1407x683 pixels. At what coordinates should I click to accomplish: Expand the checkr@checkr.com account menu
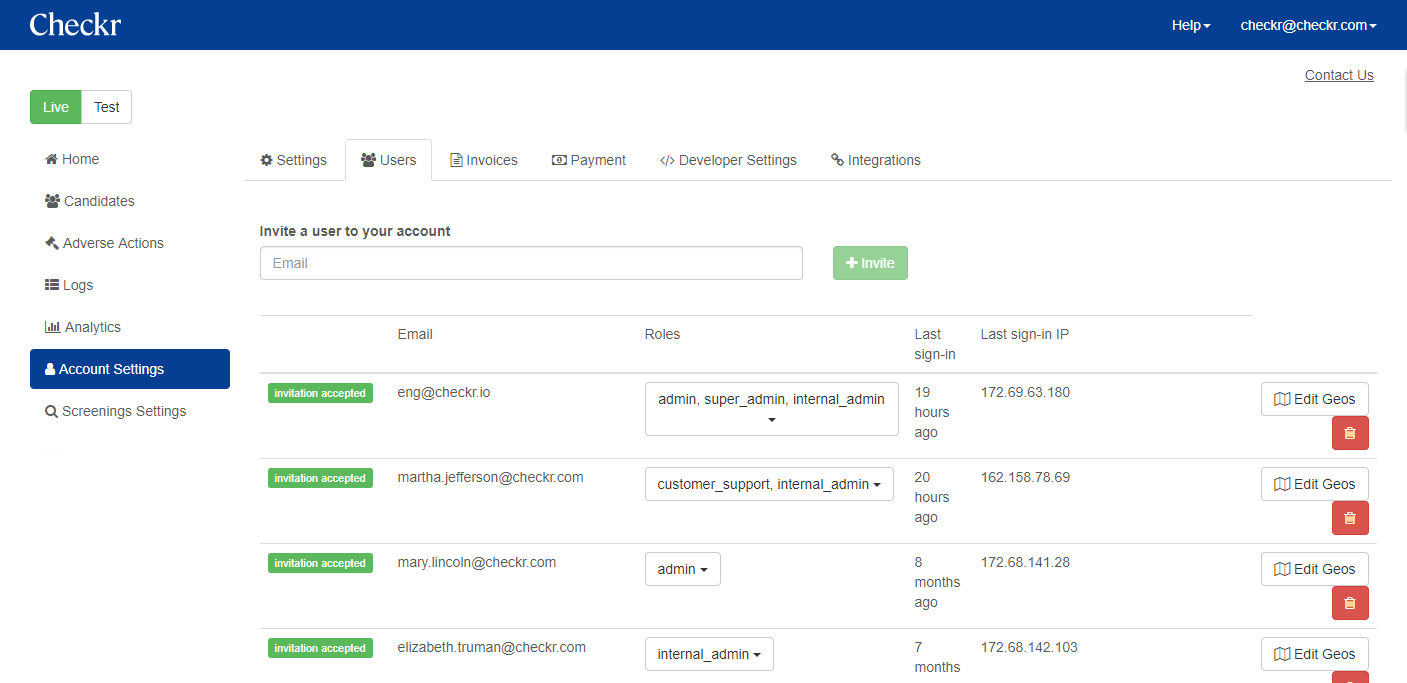(x=1308, y=25)
